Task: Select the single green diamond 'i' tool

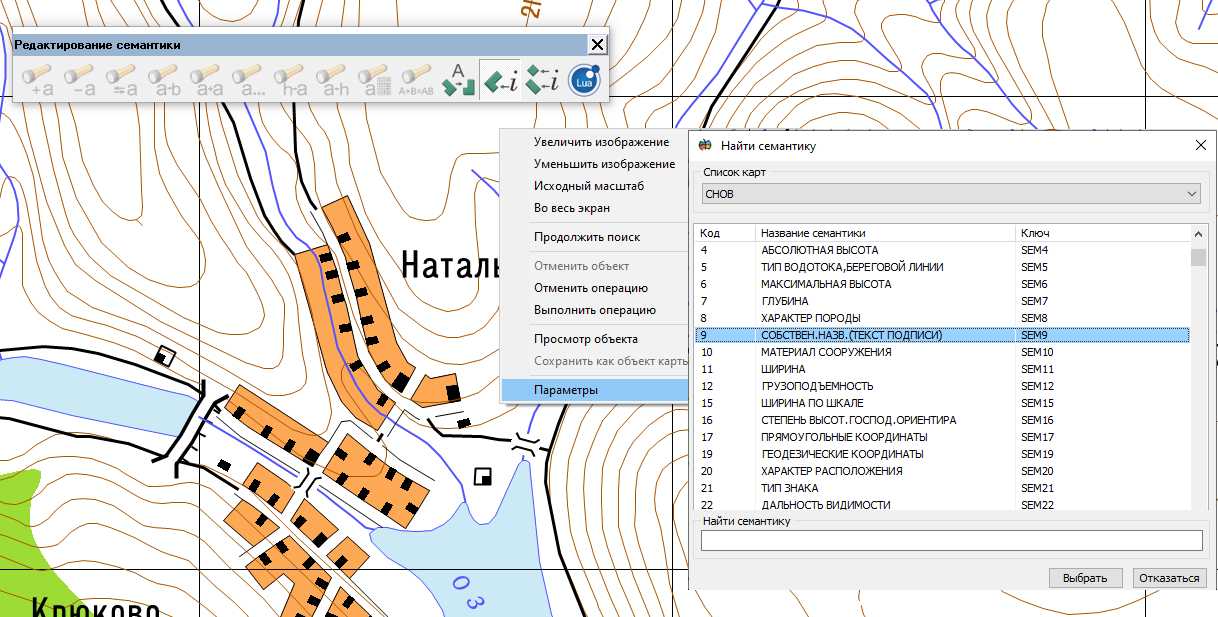Action: (500, 81)
